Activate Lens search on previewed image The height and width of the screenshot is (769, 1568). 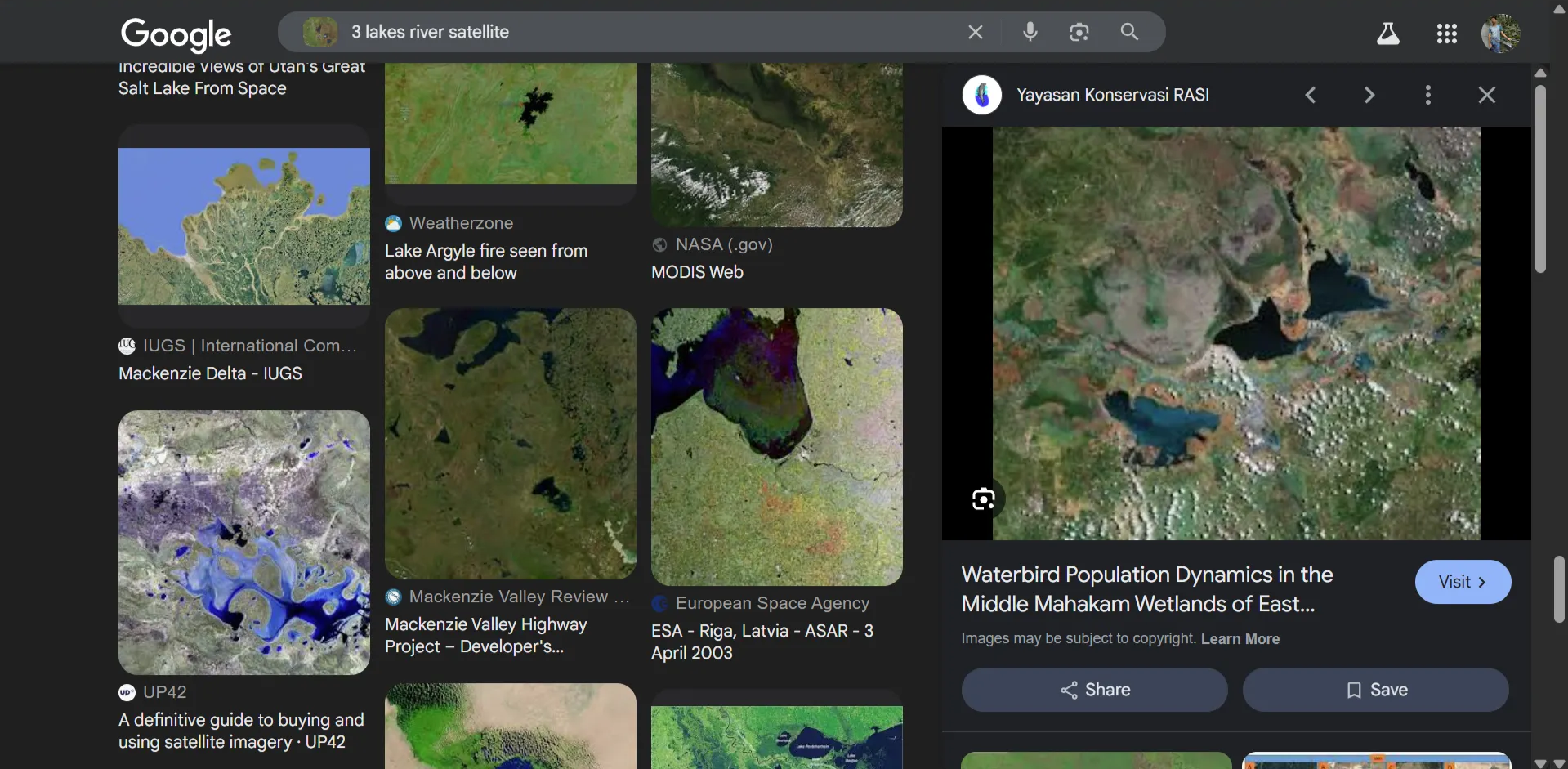983,499
